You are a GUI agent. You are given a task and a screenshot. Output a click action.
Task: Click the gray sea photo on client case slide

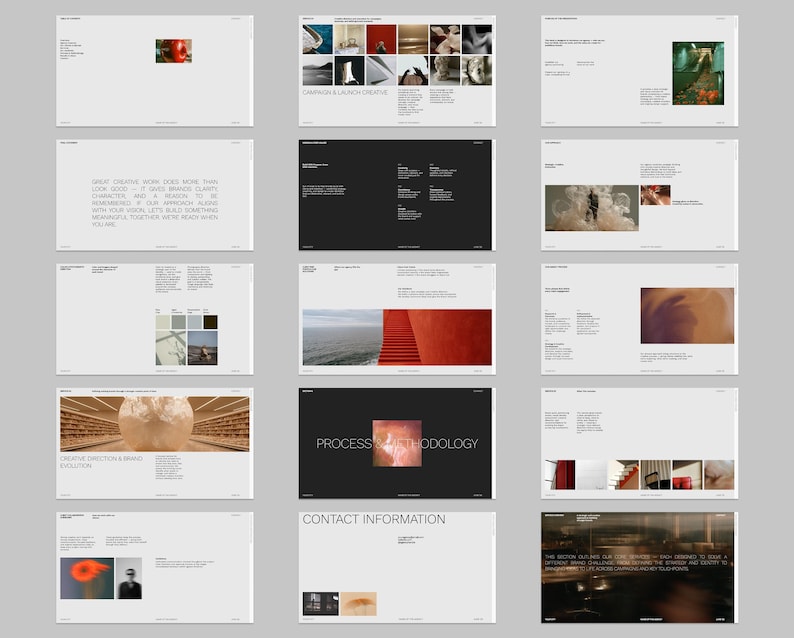(342, 337)
